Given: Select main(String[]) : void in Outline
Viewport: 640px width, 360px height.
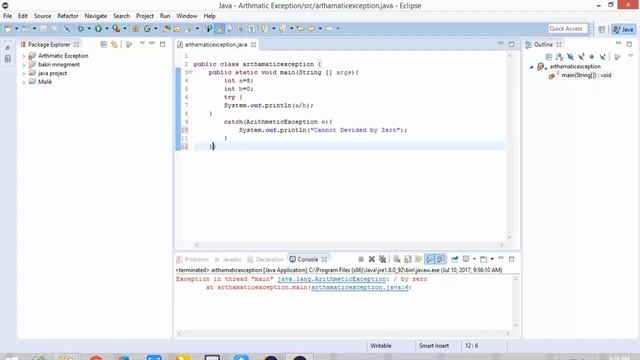Looking at the screenshot, I should point(586,76).
